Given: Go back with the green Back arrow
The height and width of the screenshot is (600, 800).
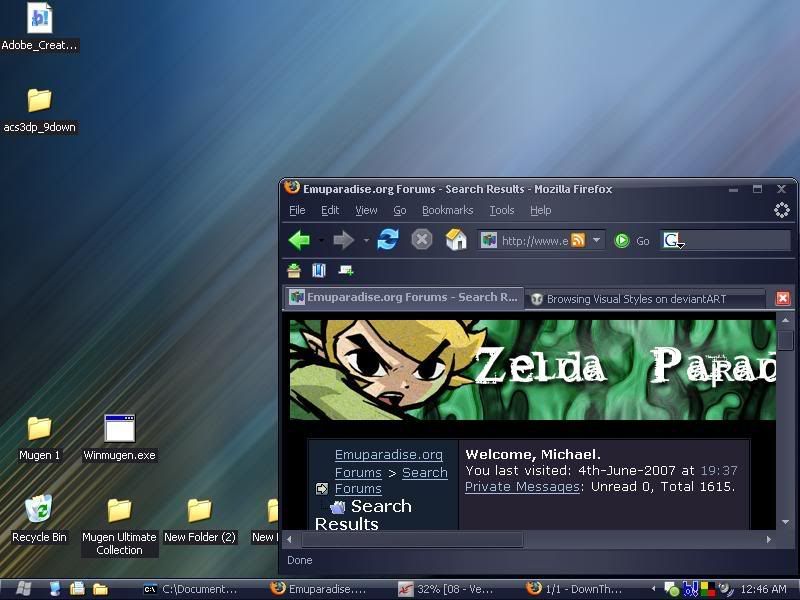Looking at the screenshot, I should click(x=299, y=240).
